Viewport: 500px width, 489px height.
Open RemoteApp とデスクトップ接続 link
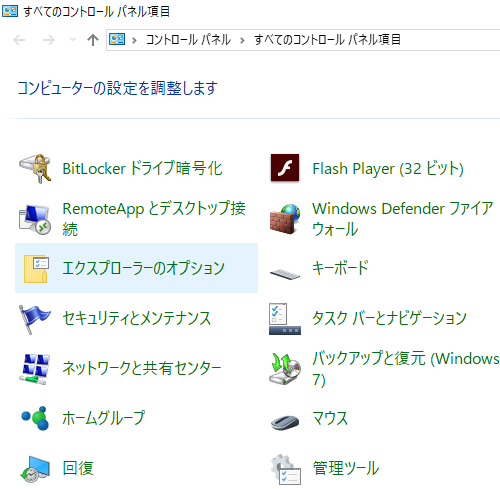coord(154,219)
